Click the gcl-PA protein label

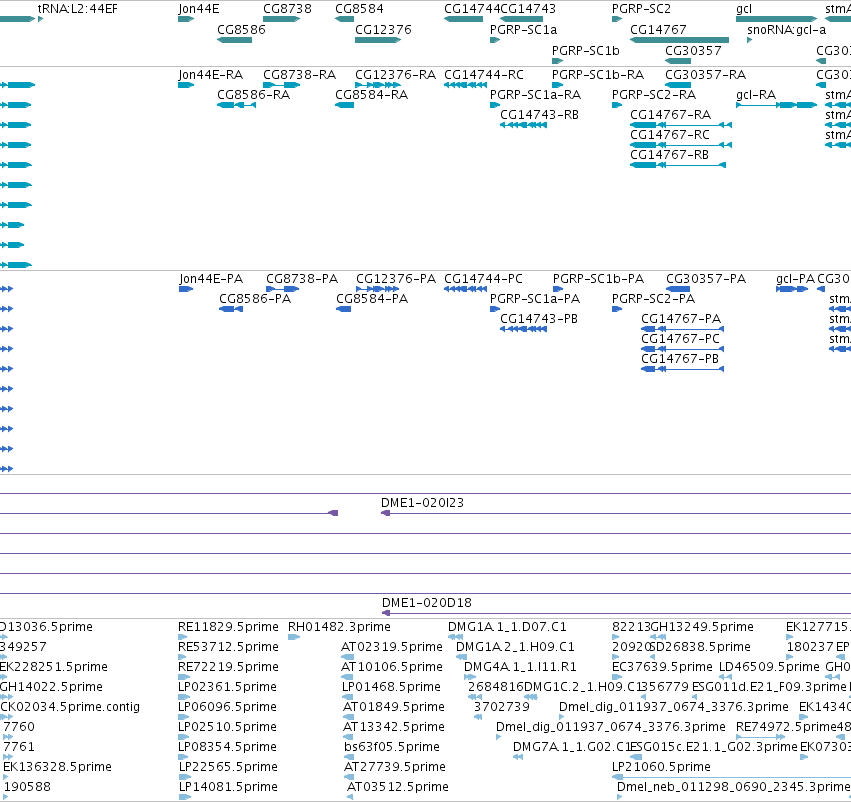795,278
